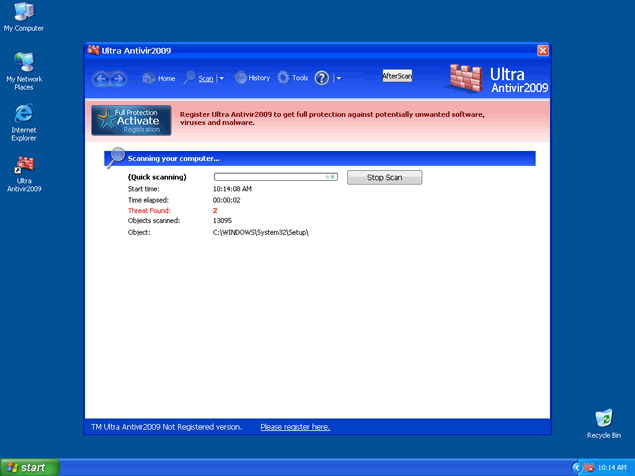635x476 pixels.
Task: Open the Windows Start menu
Action: click(x=30, y=467)
